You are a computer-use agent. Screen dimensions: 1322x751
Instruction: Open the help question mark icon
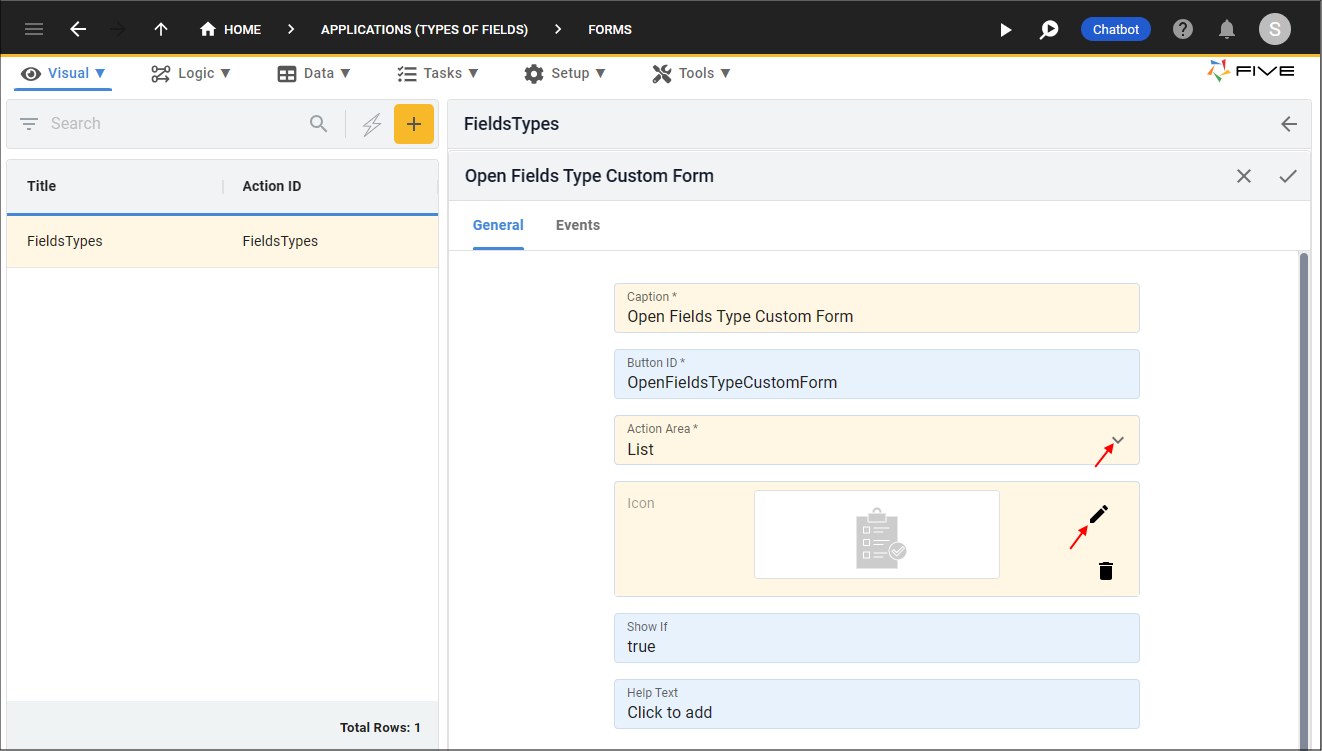[x=1183, y=30]
